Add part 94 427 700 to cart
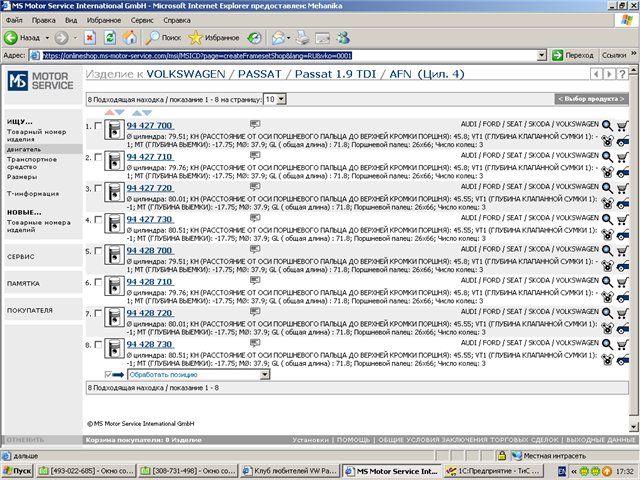 [x=622, y=125]
